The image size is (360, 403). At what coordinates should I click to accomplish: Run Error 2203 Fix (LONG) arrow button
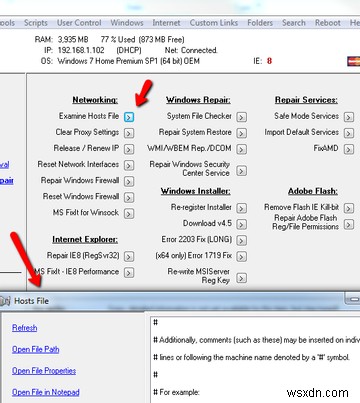(241, 240)
